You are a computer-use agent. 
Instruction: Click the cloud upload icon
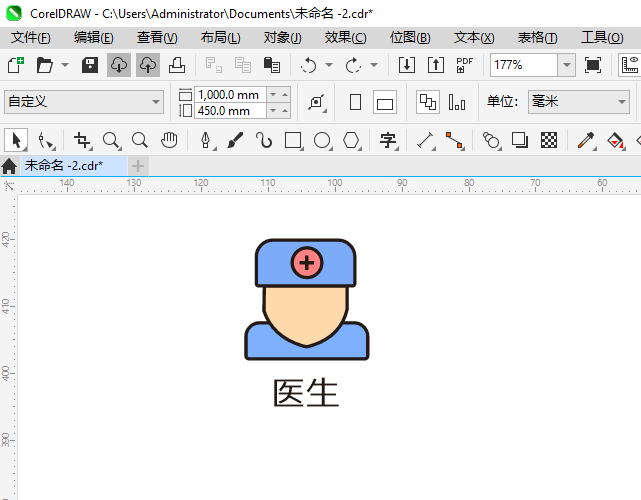click(x=148, y=65)
